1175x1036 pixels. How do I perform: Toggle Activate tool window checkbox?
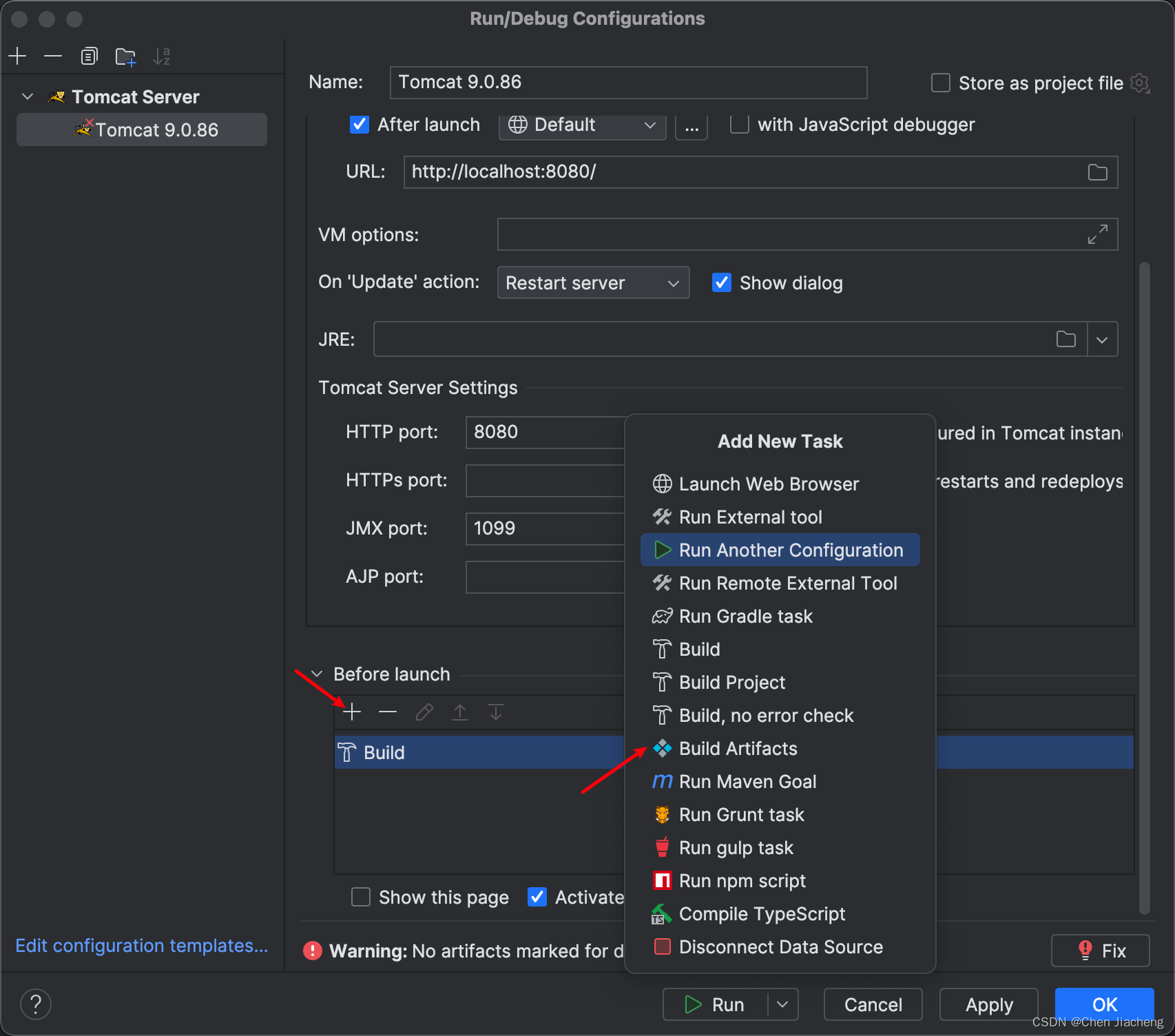[537, 897]
